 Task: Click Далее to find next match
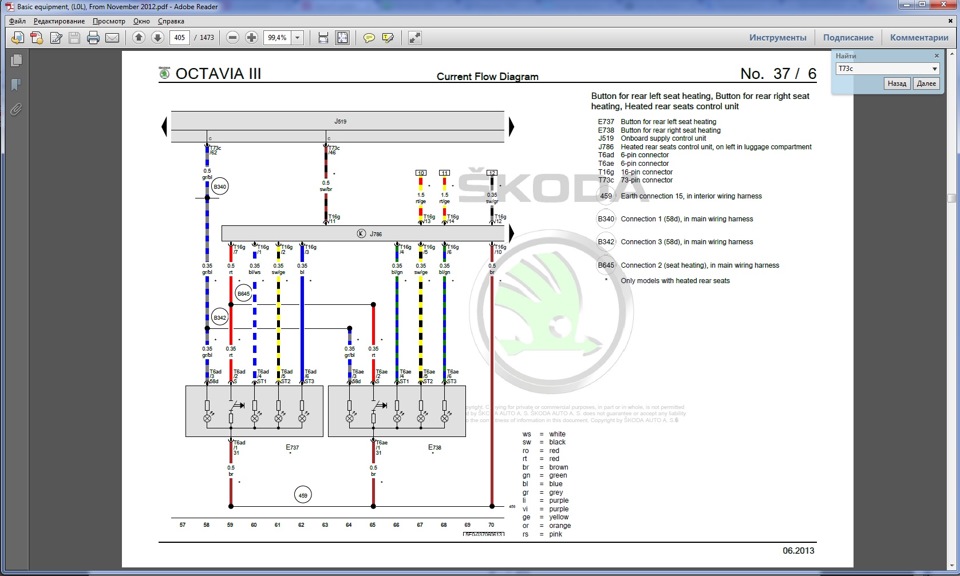point(926,83)
